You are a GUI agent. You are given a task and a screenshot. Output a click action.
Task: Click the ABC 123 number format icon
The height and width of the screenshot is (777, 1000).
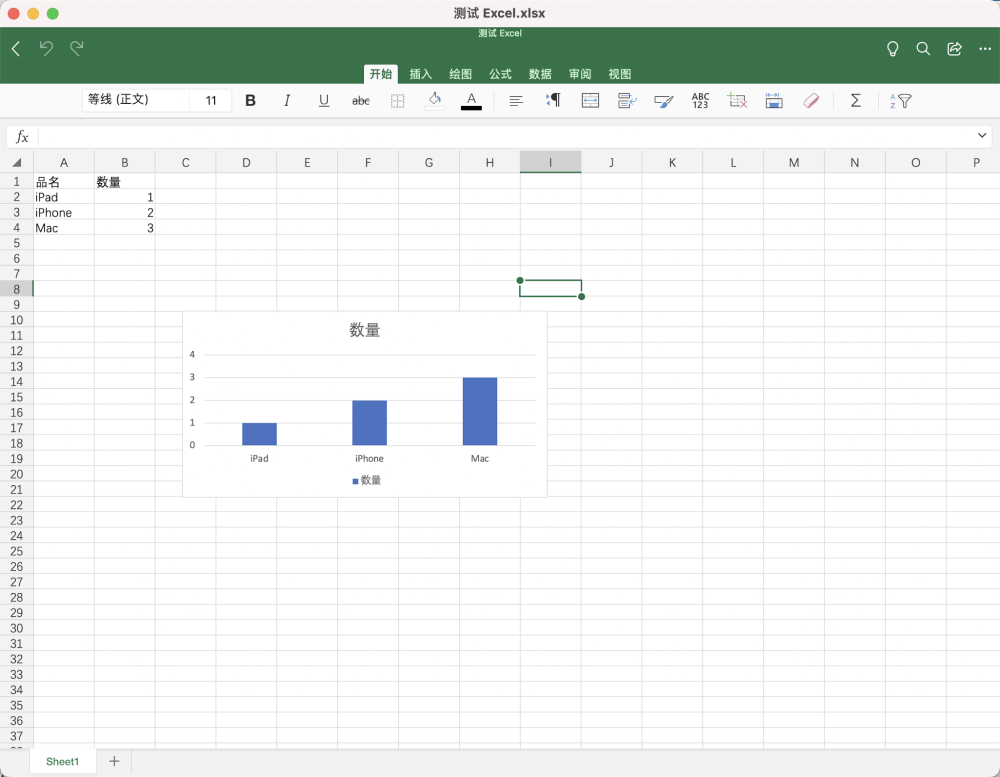(x=700, y=101)
